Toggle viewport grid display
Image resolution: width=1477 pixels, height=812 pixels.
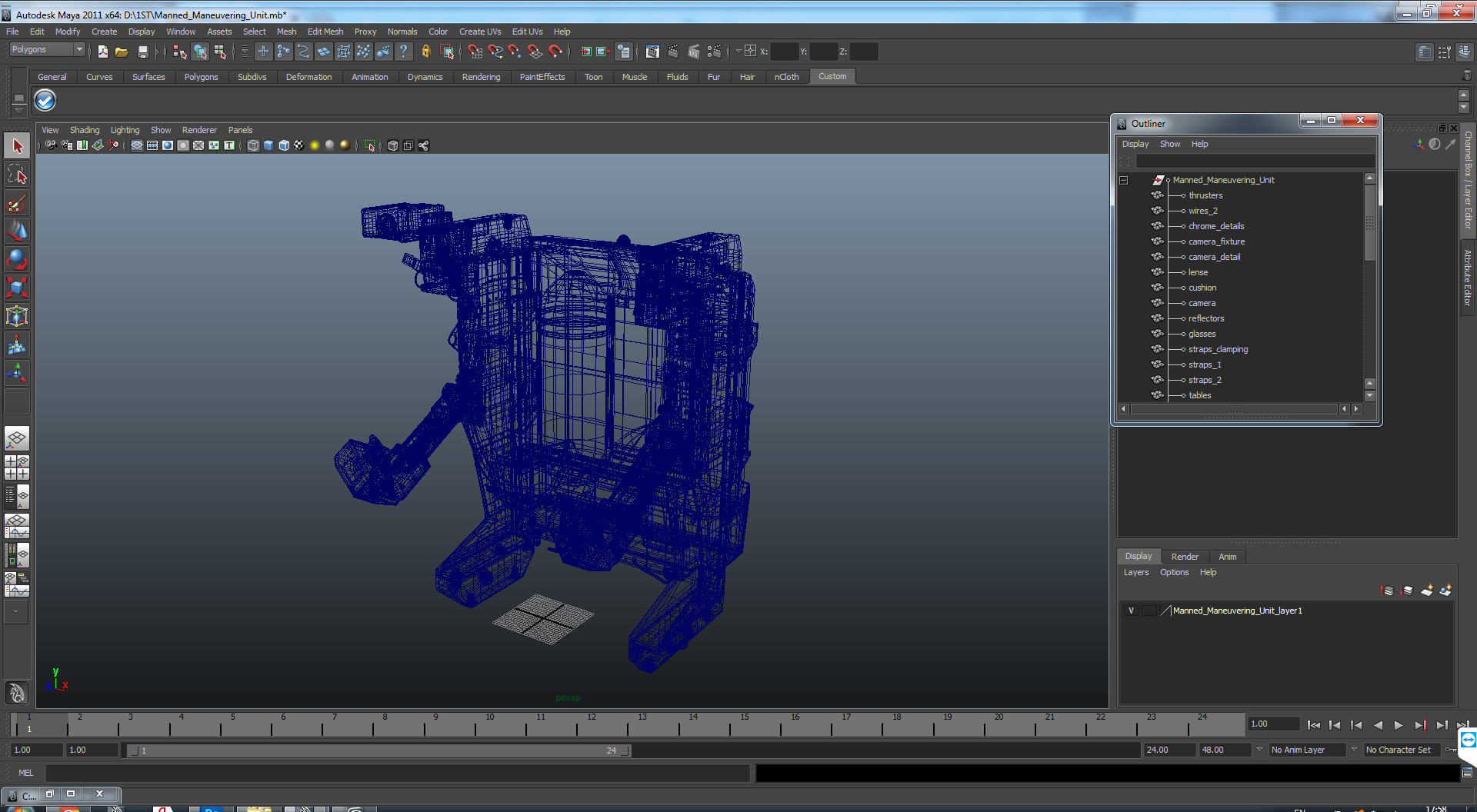tap(137, 145)
